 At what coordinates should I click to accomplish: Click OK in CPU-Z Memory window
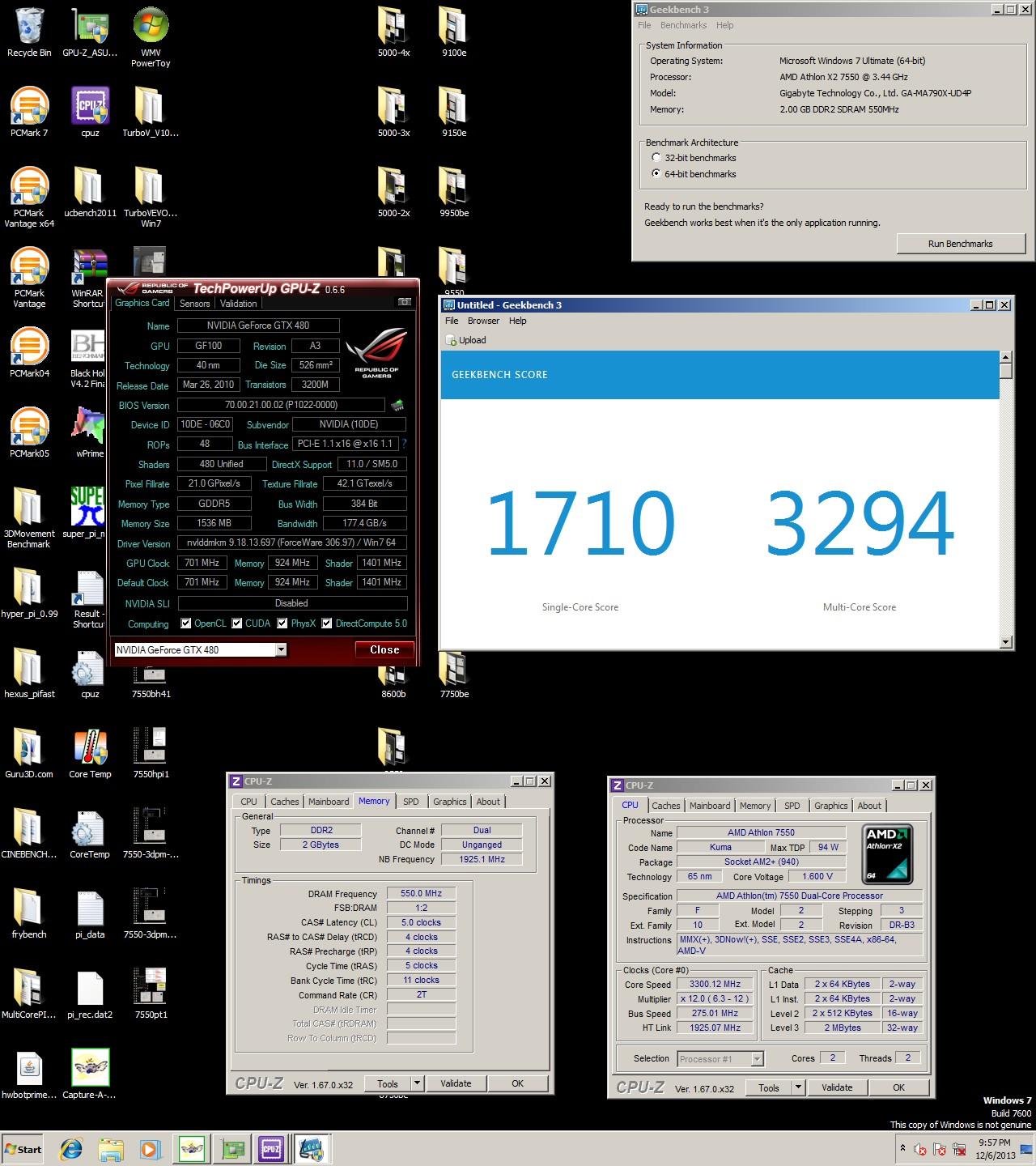(x=517, y=1083)
